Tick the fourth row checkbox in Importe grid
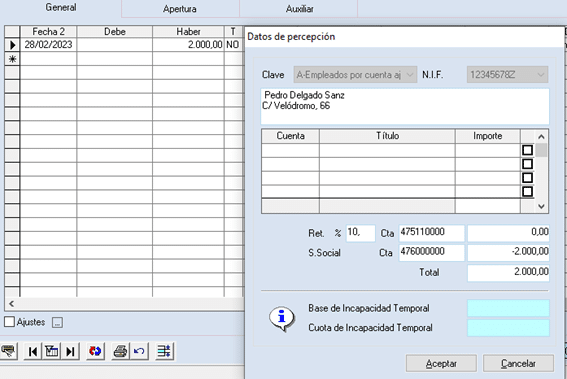Screen dimensions: 567x379 (528, 191)
